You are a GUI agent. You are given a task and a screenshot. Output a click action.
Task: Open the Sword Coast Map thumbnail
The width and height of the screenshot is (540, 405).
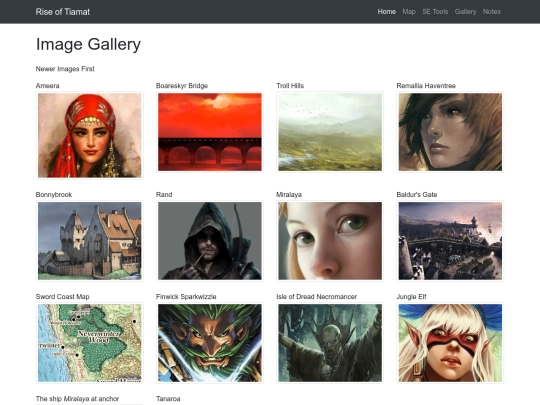[x=90, y=343]
